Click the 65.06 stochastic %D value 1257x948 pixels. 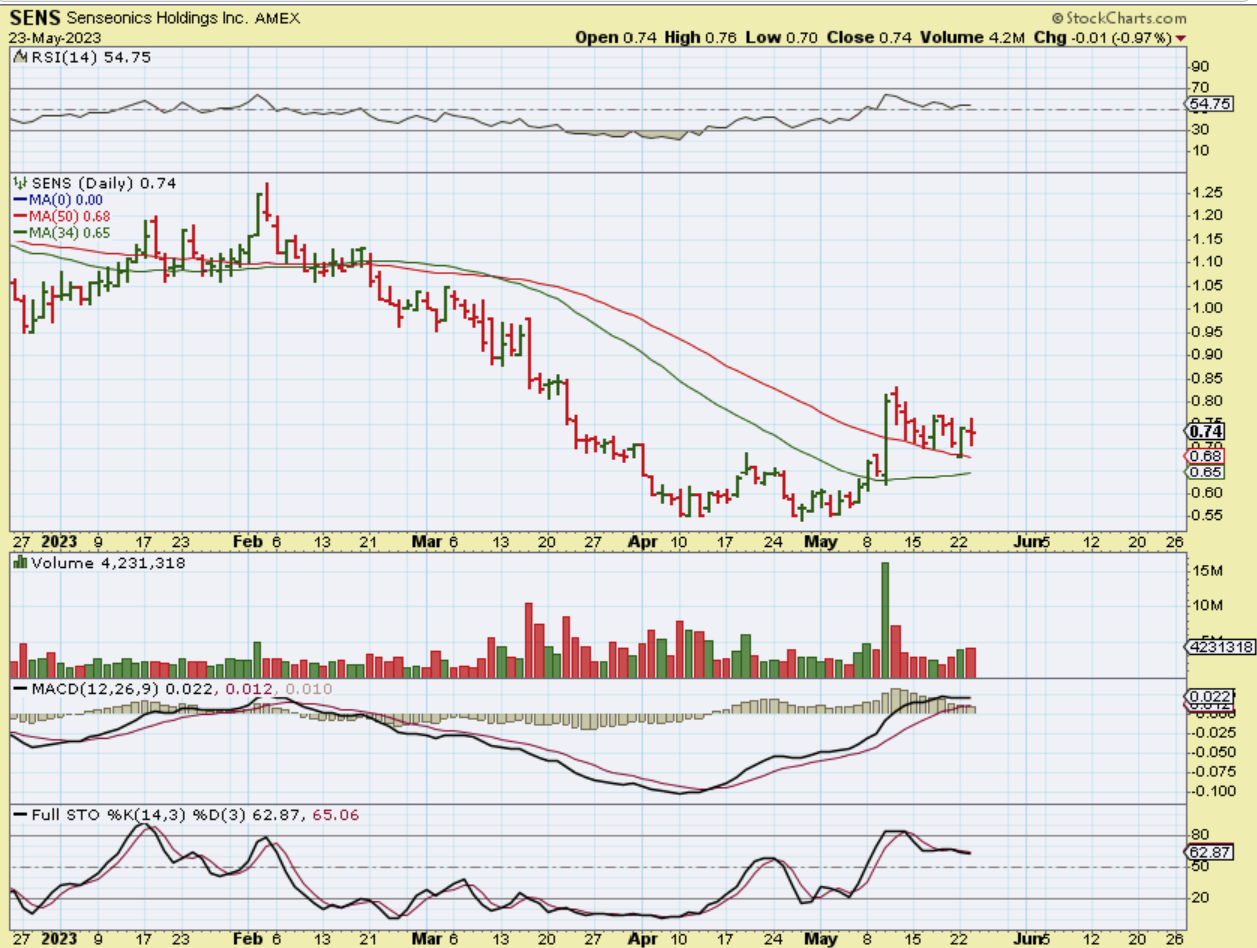338,815
